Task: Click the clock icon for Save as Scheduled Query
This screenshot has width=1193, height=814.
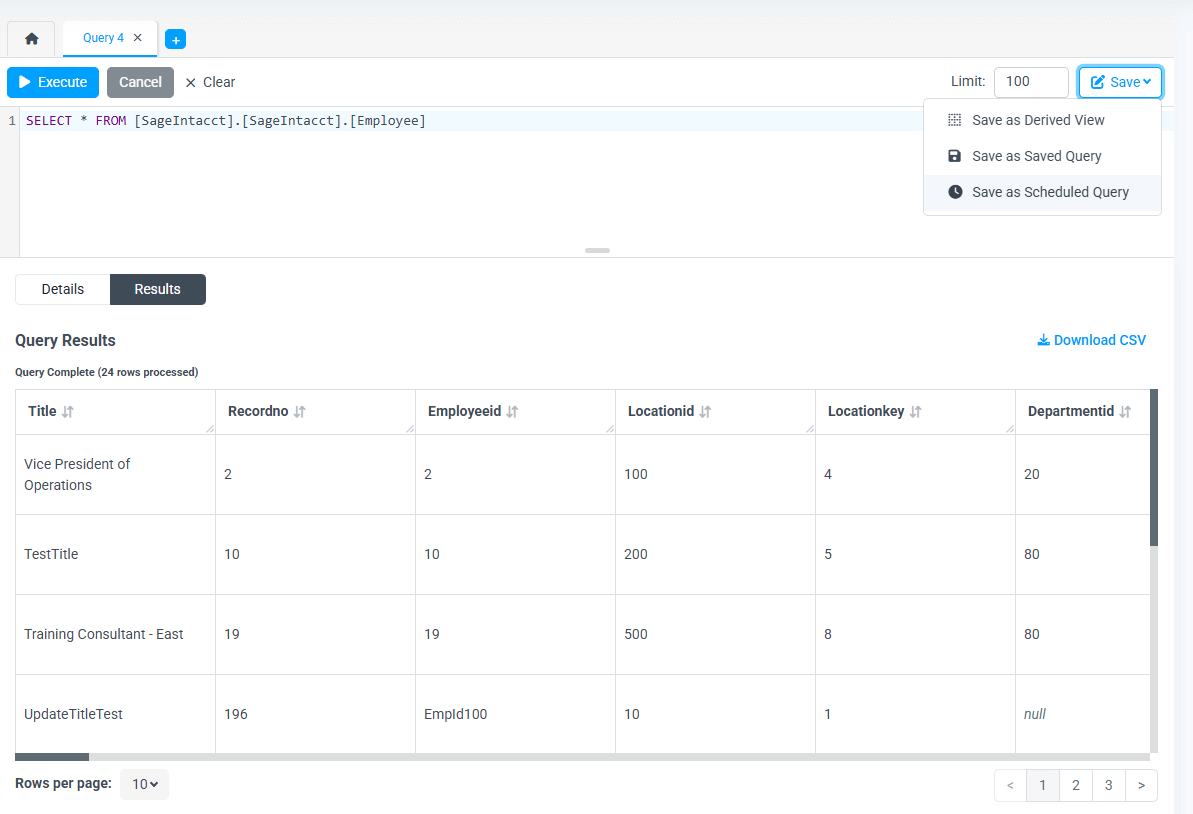Action: [955, 191]
